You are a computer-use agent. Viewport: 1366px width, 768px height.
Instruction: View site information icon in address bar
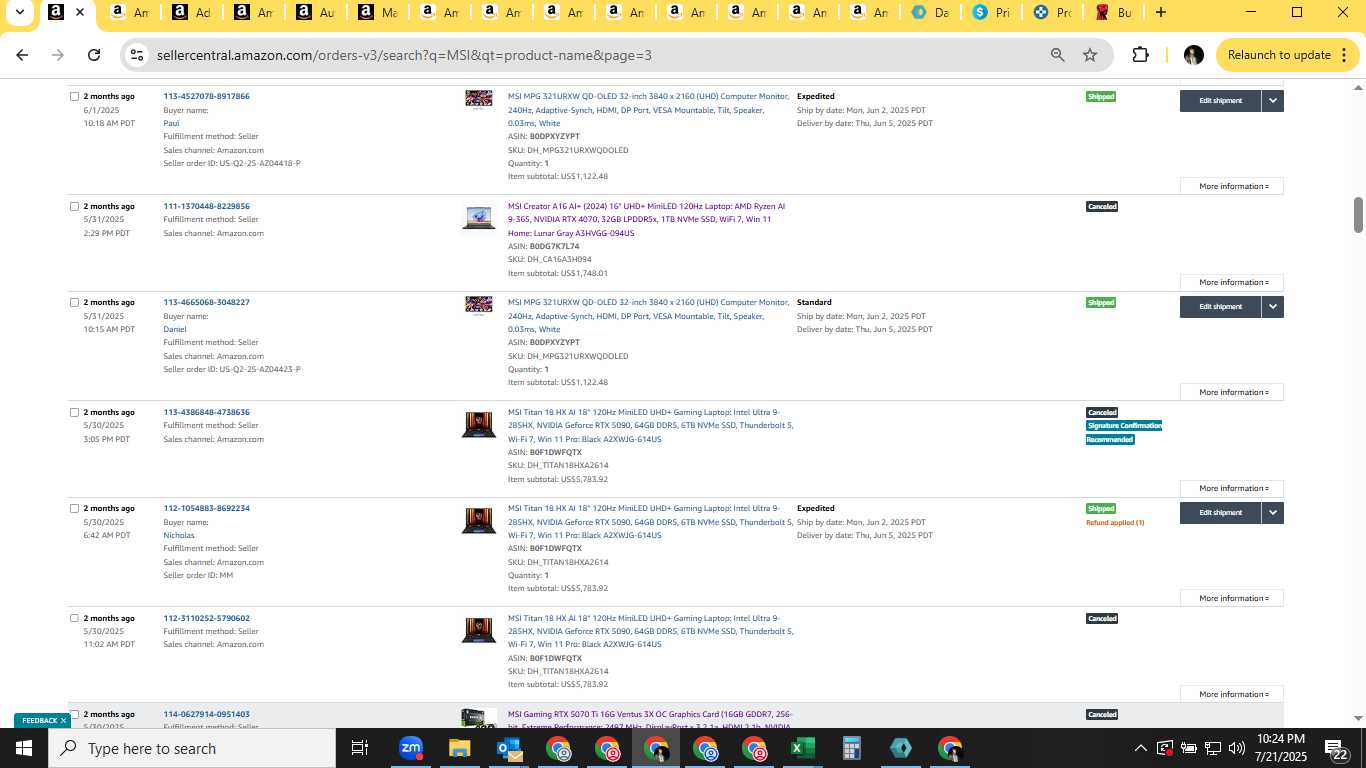click(x=138, y=55)
